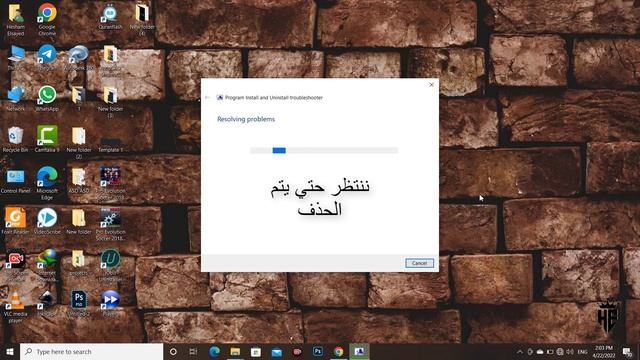This screenshot has width=640, height=360.
Task: Open network settings from the system tray
Action: (x=560, y=352)
